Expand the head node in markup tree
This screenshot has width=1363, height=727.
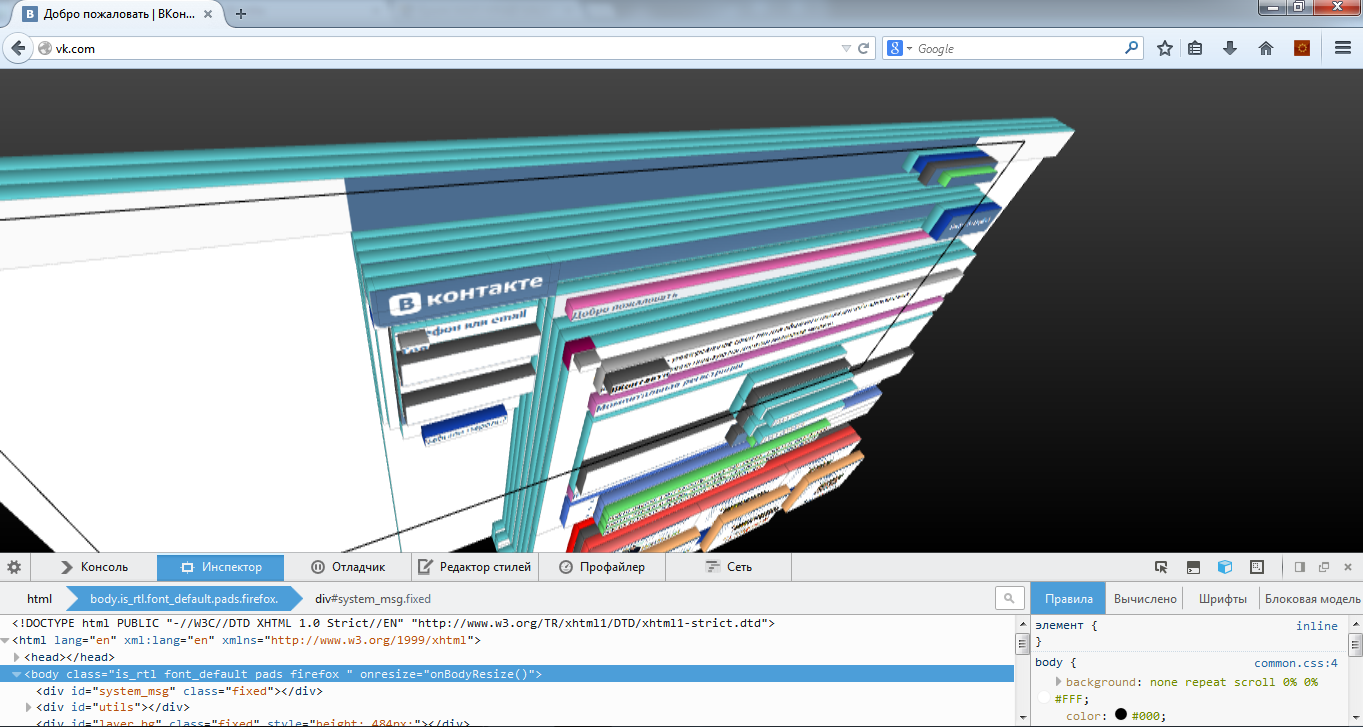pos(17,657)
